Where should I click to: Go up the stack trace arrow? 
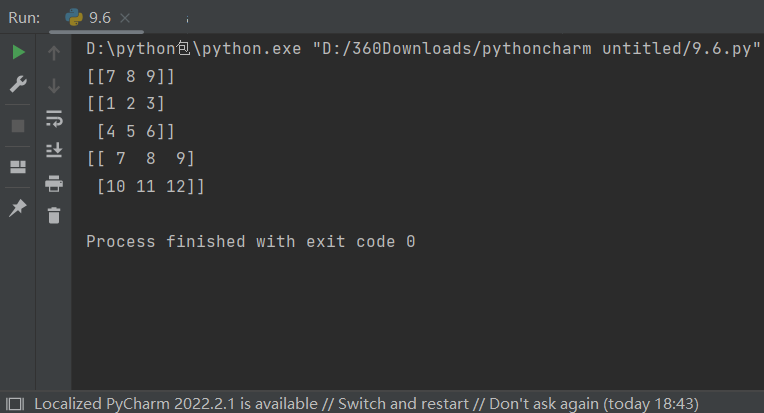(x=54, y=53)
